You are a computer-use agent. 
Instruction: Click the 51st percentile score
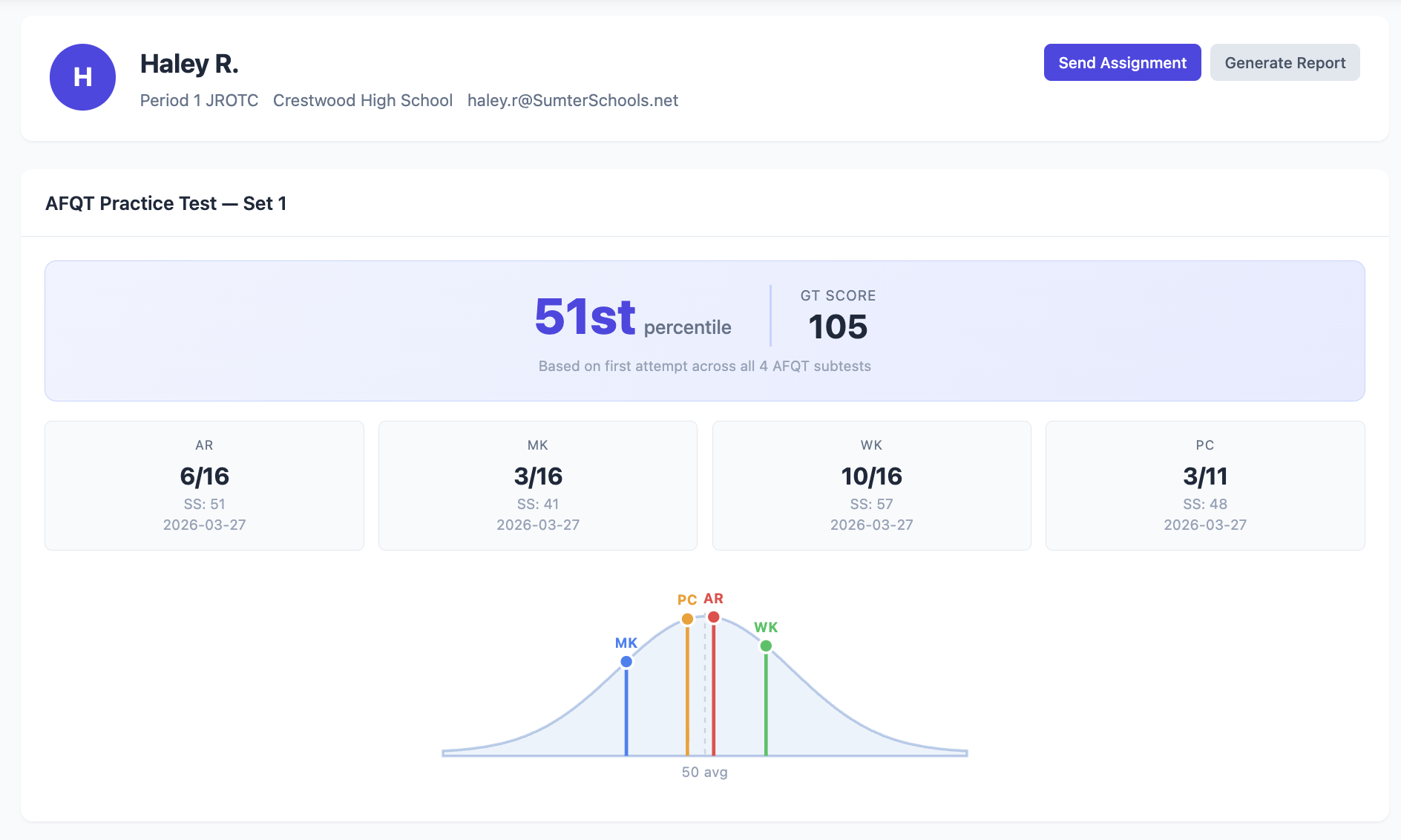(x=585, y=317)
